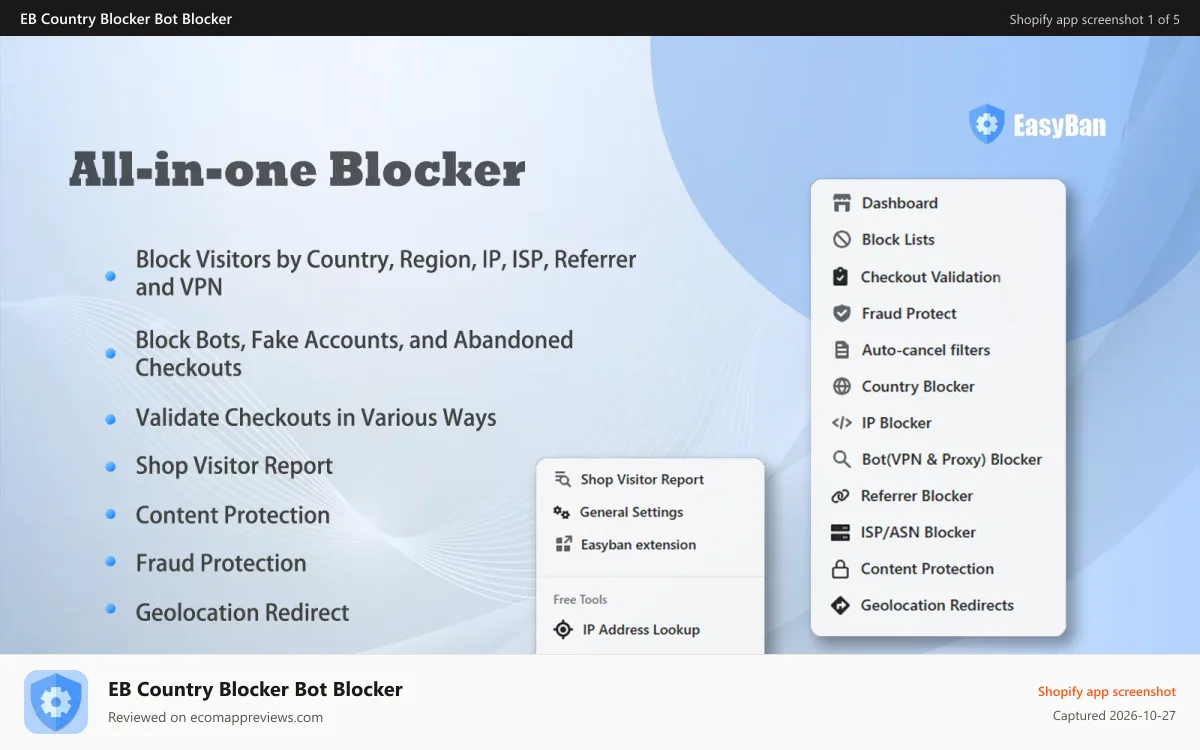The image size is (1200, 750).
Task: Open General Settings label
Action: click(631, 512)
